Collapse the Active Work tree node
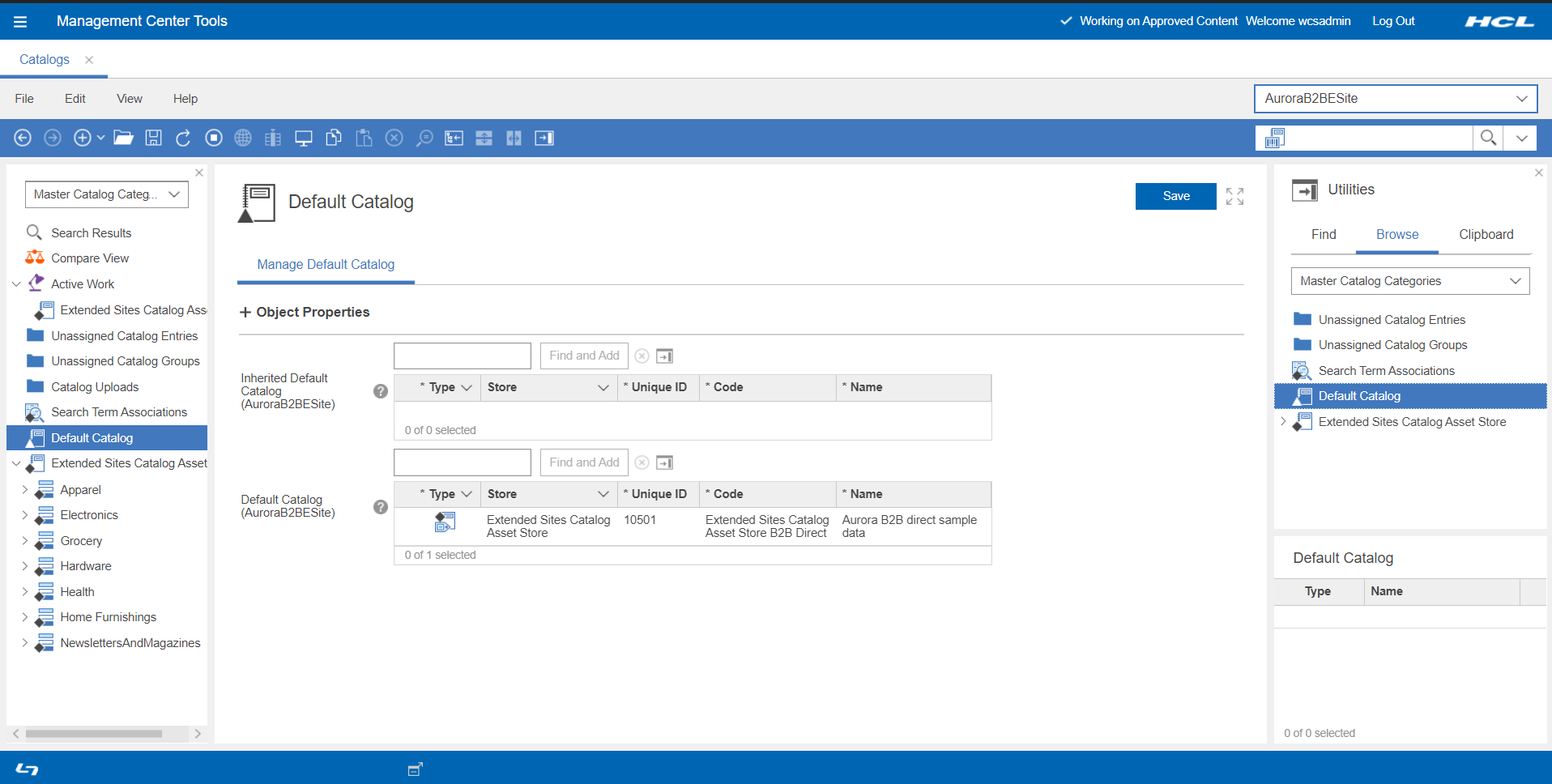The image size is (1552, 784). (16, 284)
